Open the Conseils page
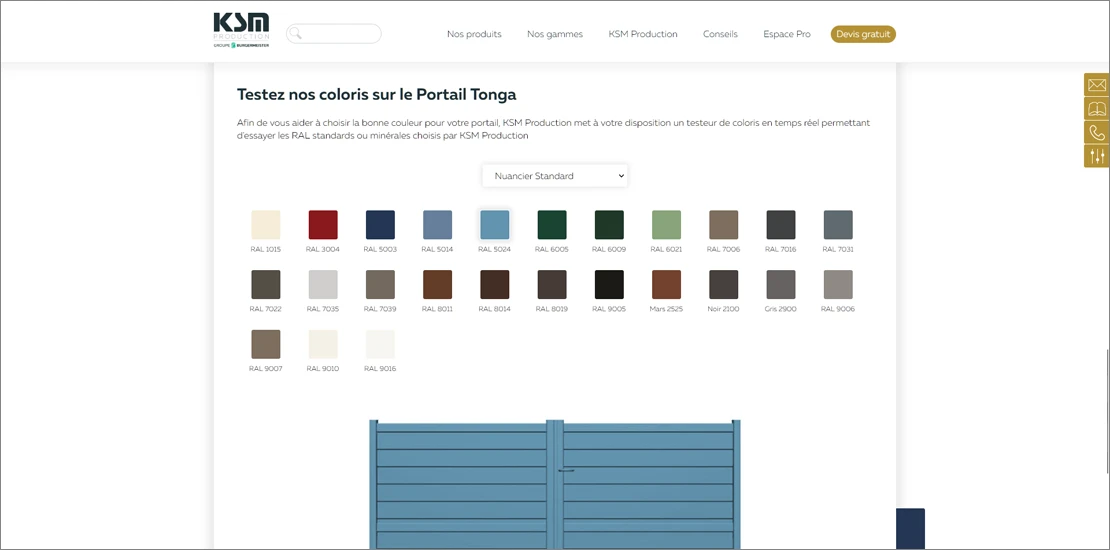The height and width of the screenshot is (550, 1110). tap(720, 34)
